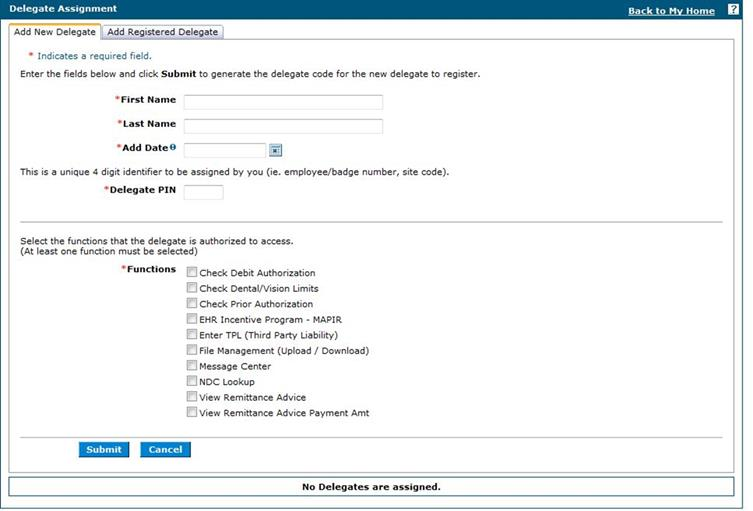Click the Add Date info icon
Image resolution: width=753 pixels, height=511 pixels.
point(173,147)
